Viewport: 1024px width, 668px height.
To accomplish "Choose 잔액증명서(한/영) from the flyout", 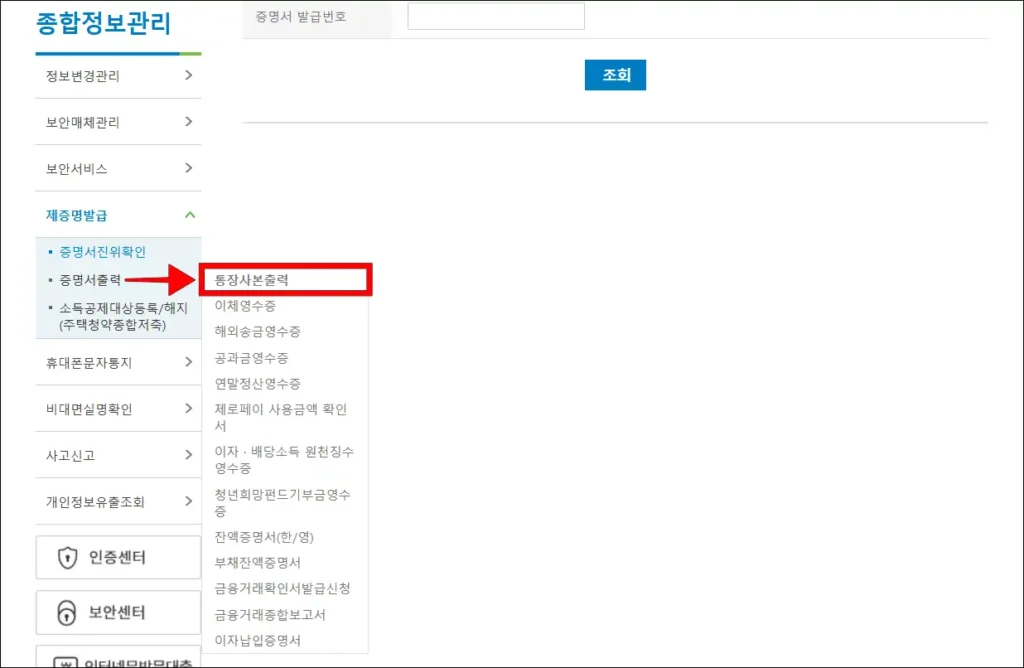I will [x=264, y=537].
